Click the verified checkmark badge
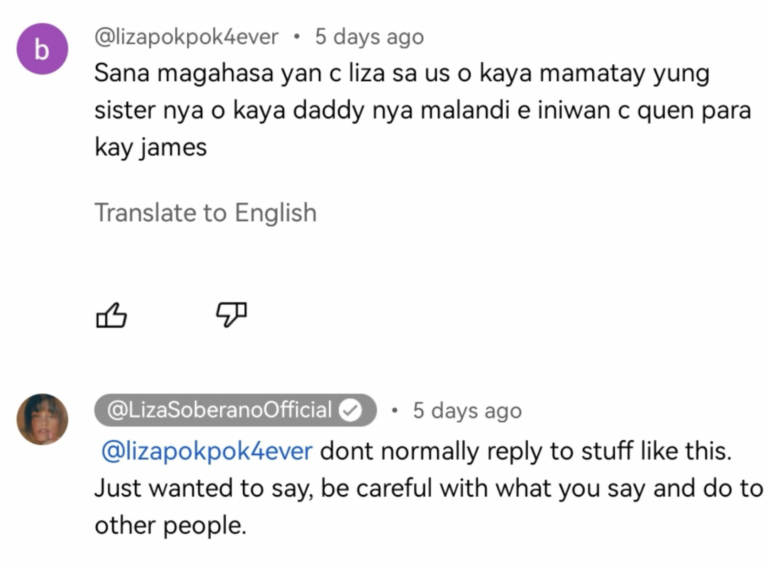 [x=351, y=410]
